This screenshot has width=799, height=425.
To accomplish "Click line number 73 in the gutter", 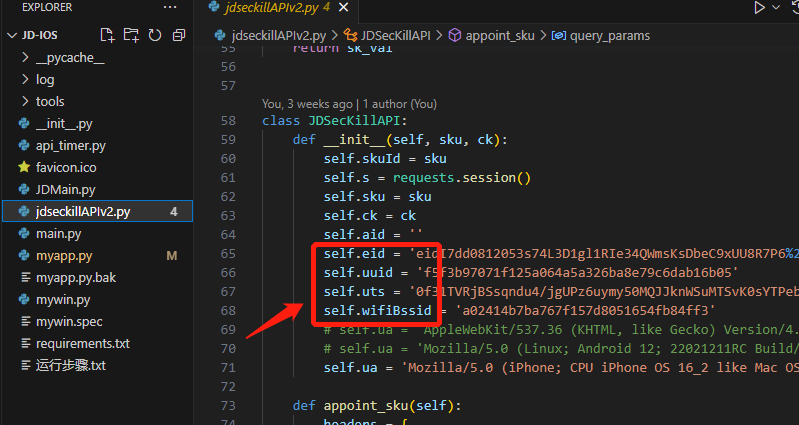I will point(228,405).
